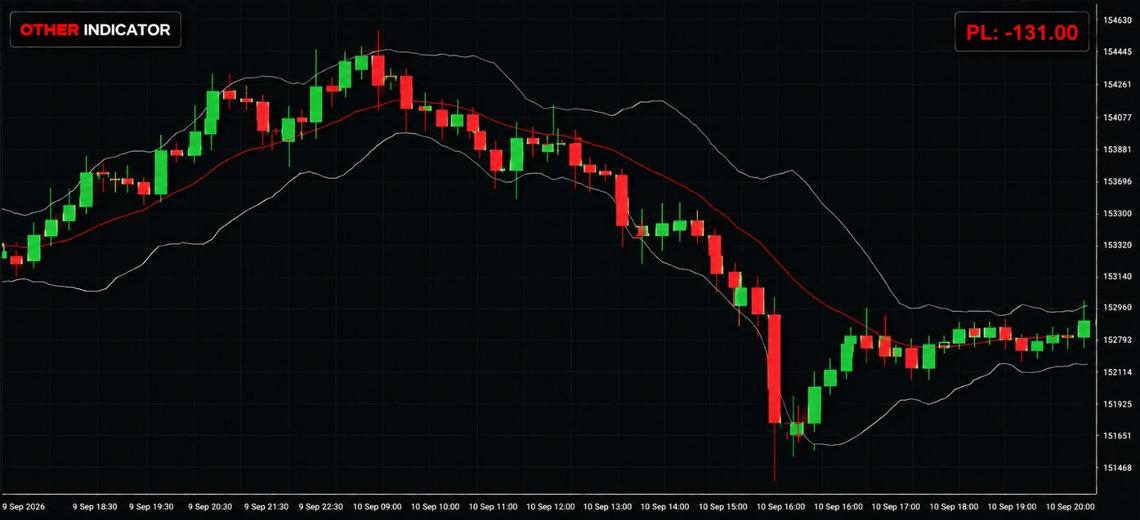Click the 10 Sep 11:00 time label
The width and height of the screenshot is (1140, 520).
[494, 506]
